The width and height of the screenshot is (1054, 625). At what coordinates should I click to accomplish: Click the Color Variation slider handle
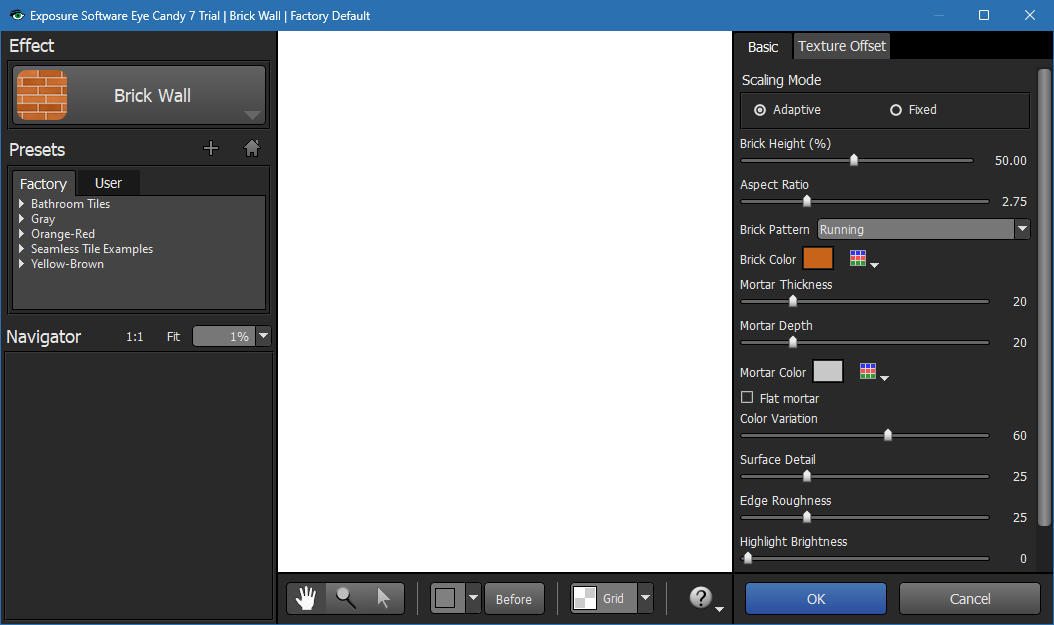point(887,435)
